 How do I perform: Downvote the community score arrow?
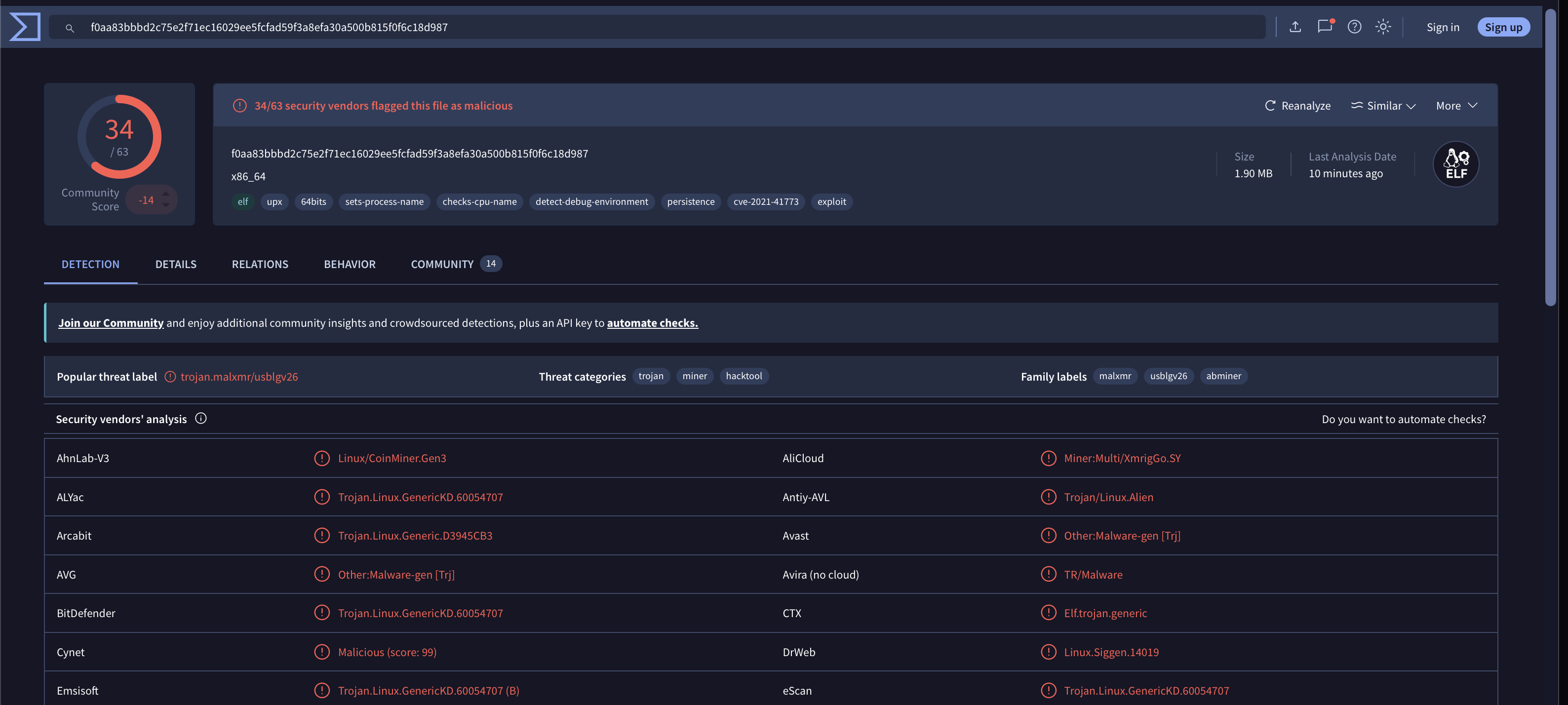click(x=165, y=206)
